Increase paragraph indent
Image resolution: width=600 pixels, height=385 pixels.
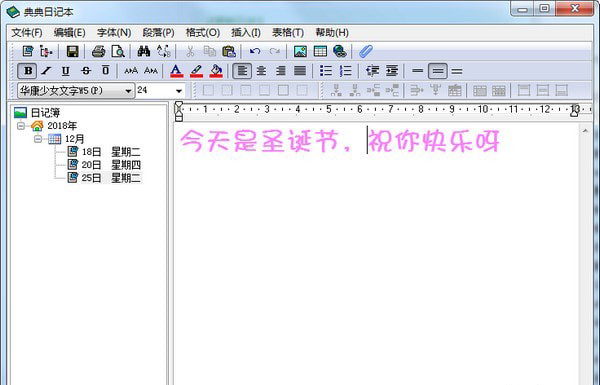[x=392, y=71]
